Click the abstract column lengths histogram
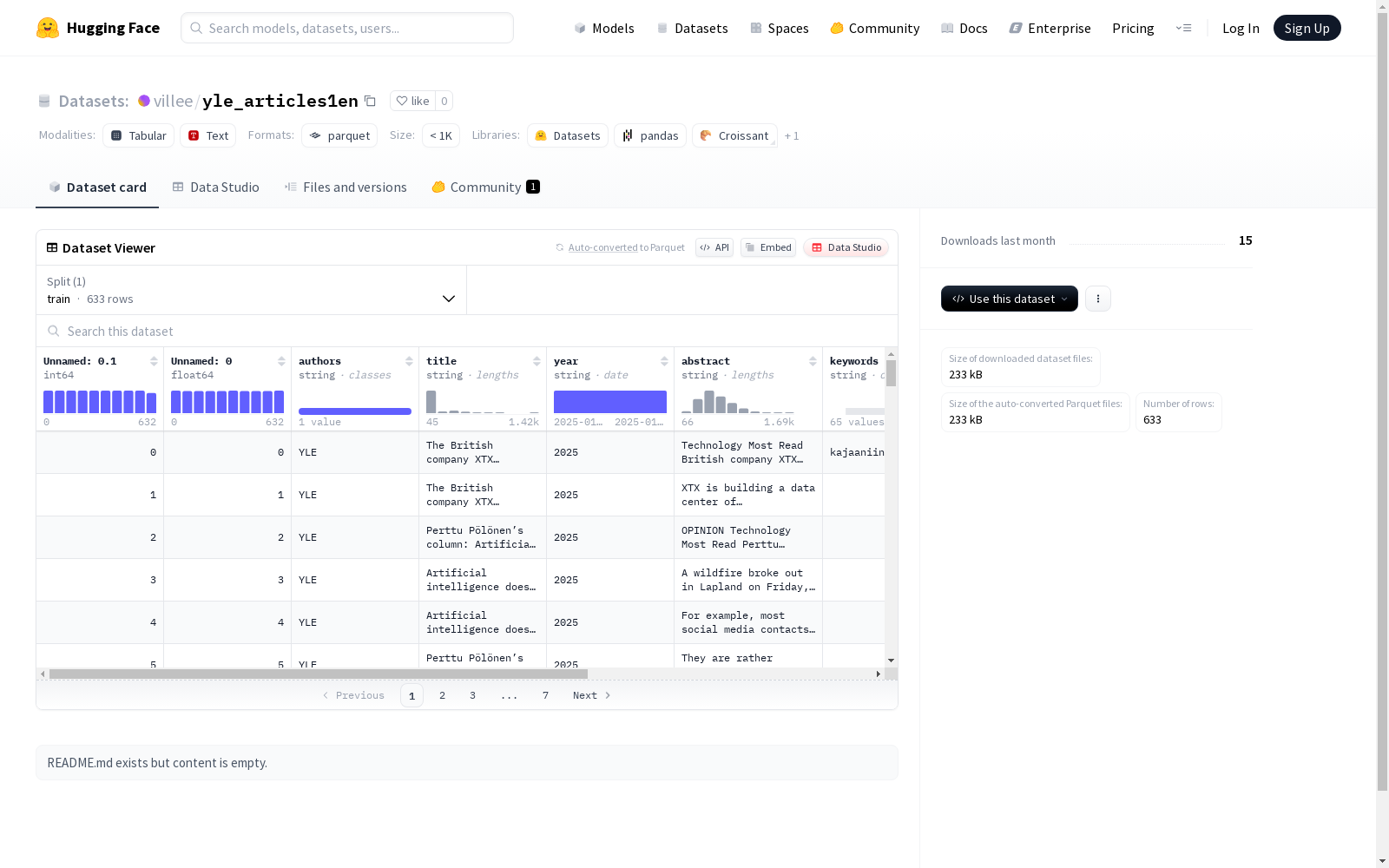The width and height of the screenshot is (1389, 868). 738,402
